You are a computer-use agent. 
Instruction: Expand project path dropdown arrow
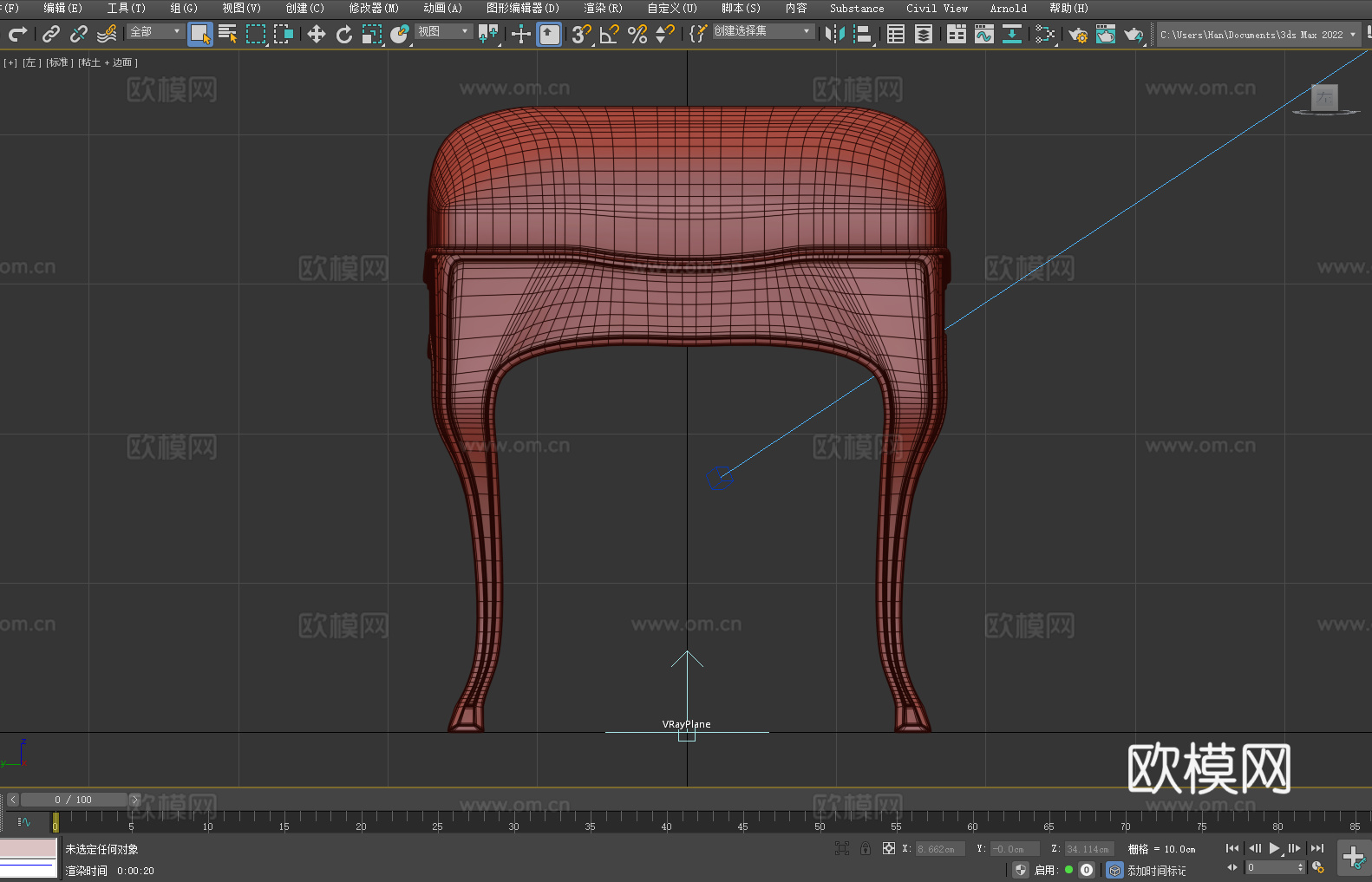1352,35
